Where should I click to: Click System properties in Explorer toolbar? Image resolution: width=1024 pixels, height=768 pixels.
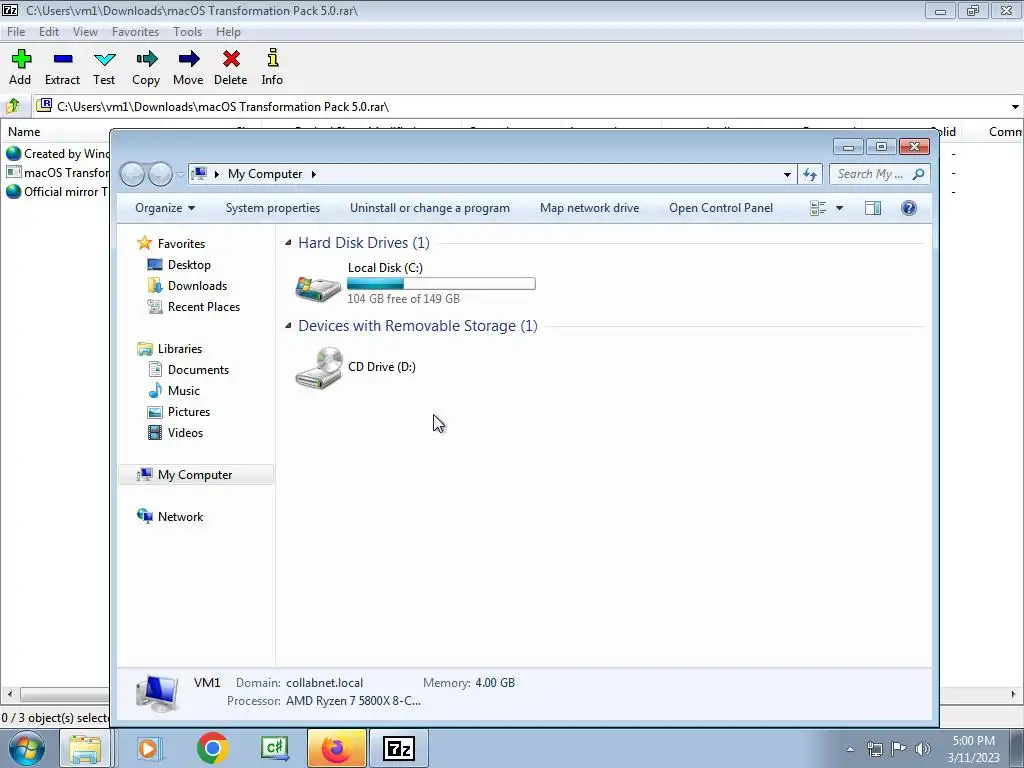click(273, 208)
